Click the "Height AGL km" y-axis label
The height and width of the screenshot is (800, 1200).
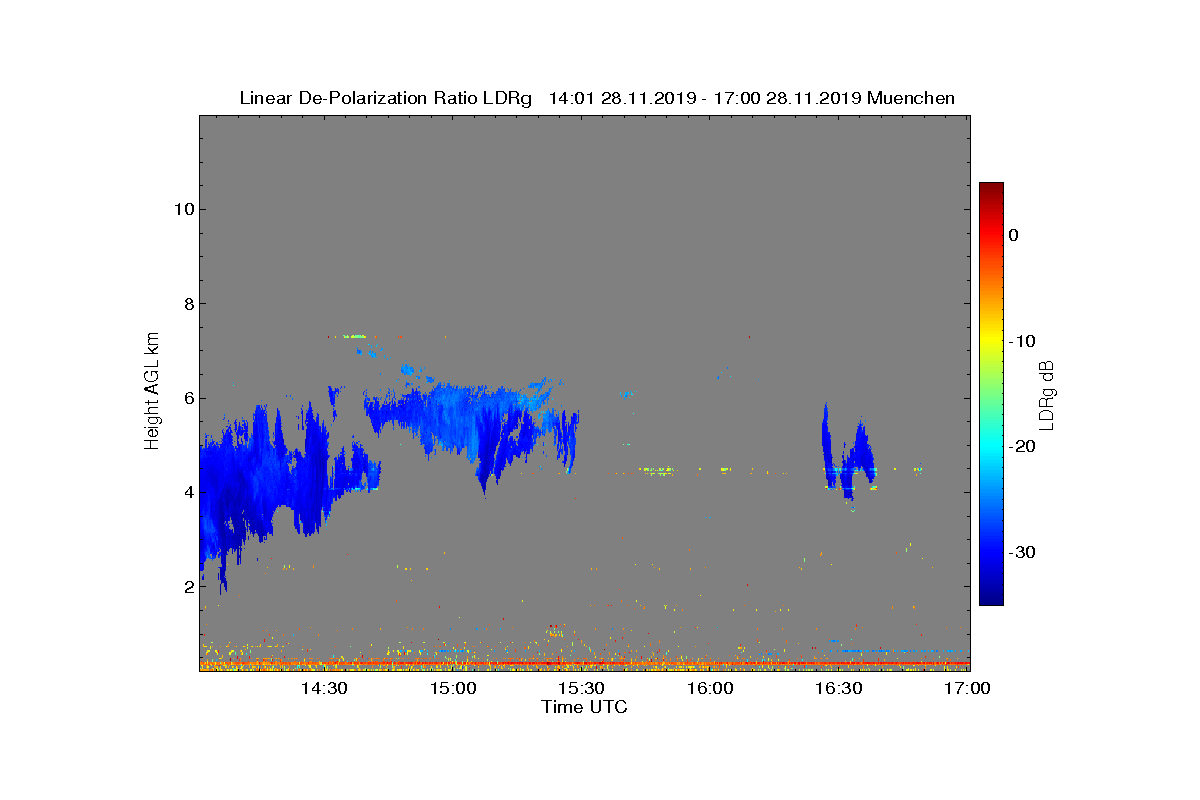point(152,392)
